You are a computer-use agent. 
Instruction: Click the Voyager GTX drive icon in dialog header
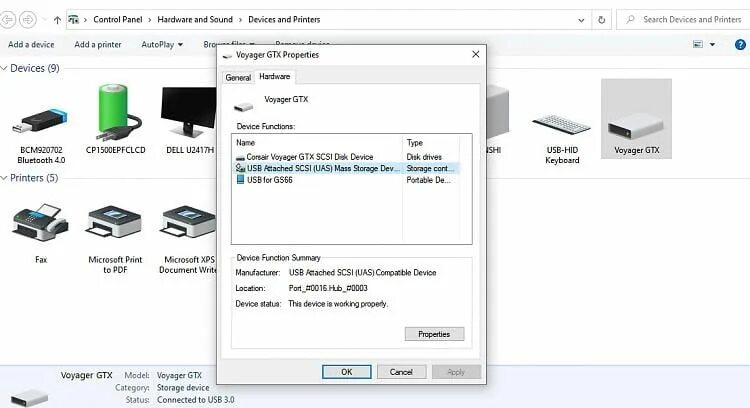[243, 106]
